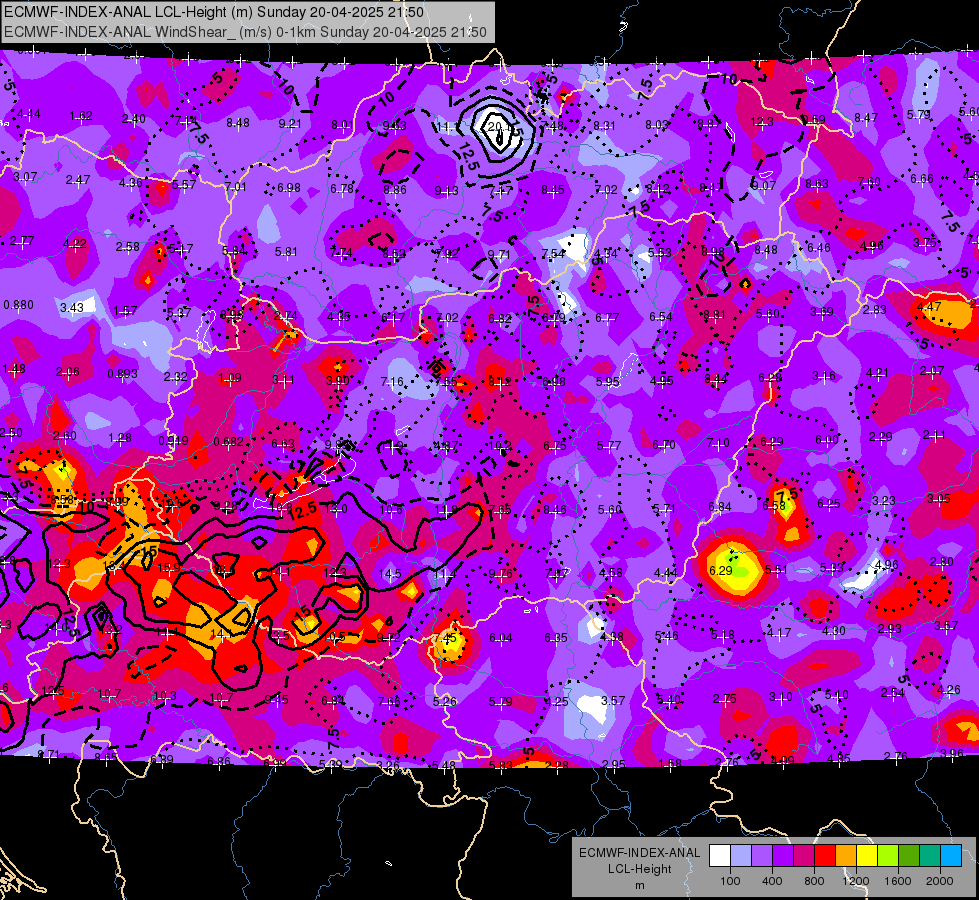Click the grid value 6.78
The image size is (979, 900).
click(x=342, y=189)
